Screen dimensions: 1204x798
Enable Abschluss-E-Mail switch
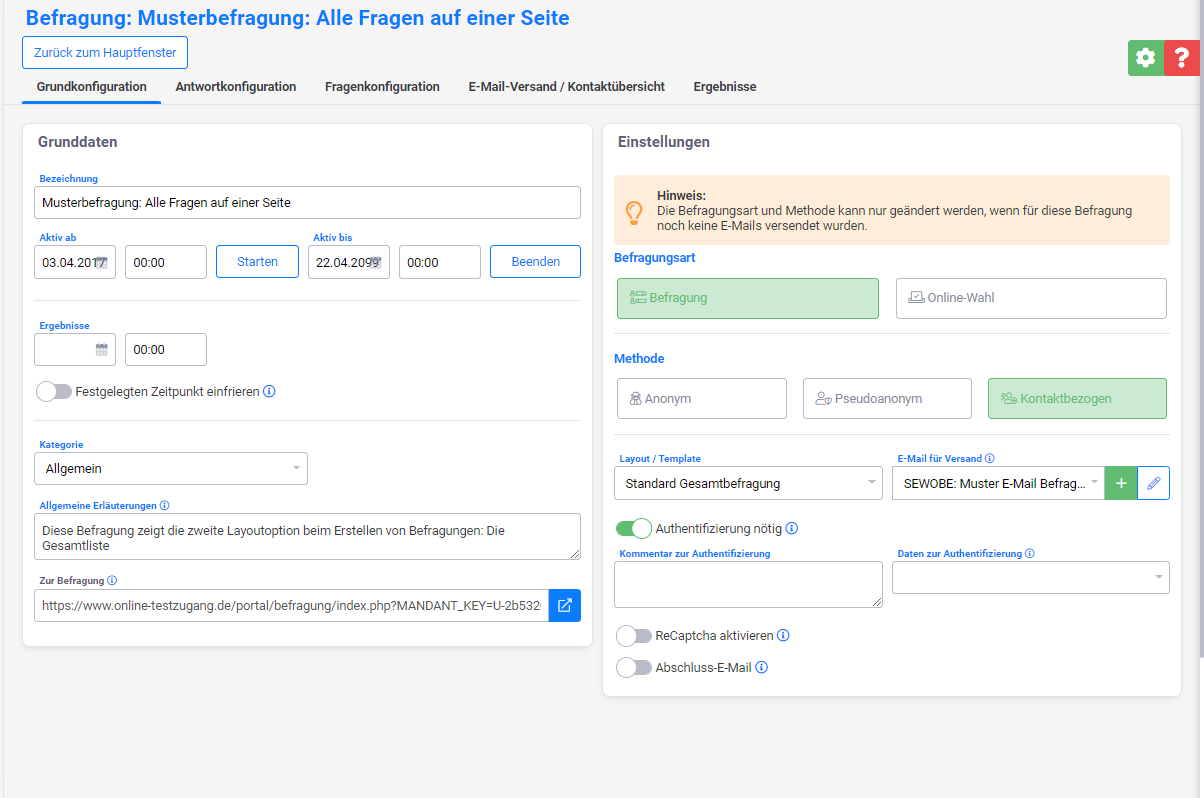coord(634,668)
